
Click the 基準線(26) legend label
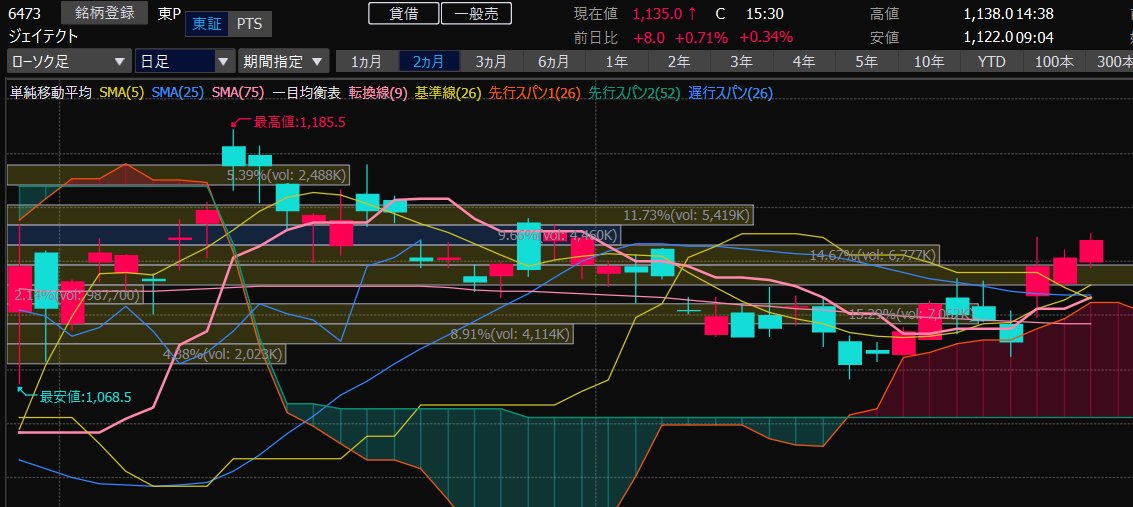(448, 92)
